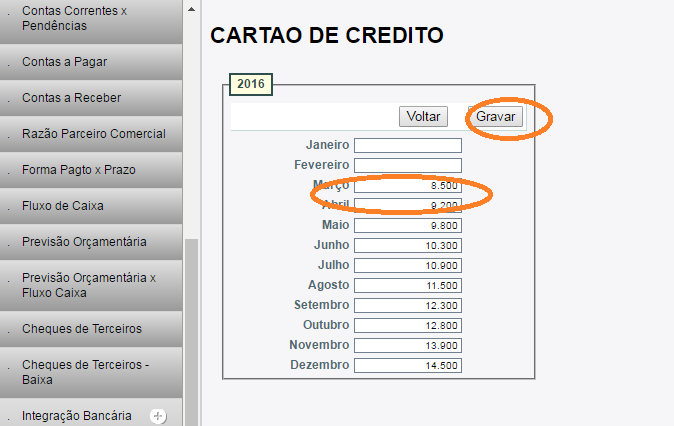Click the Novembro field showing 13.900
This screenshot has height=426, width=674.
[407, 345]
